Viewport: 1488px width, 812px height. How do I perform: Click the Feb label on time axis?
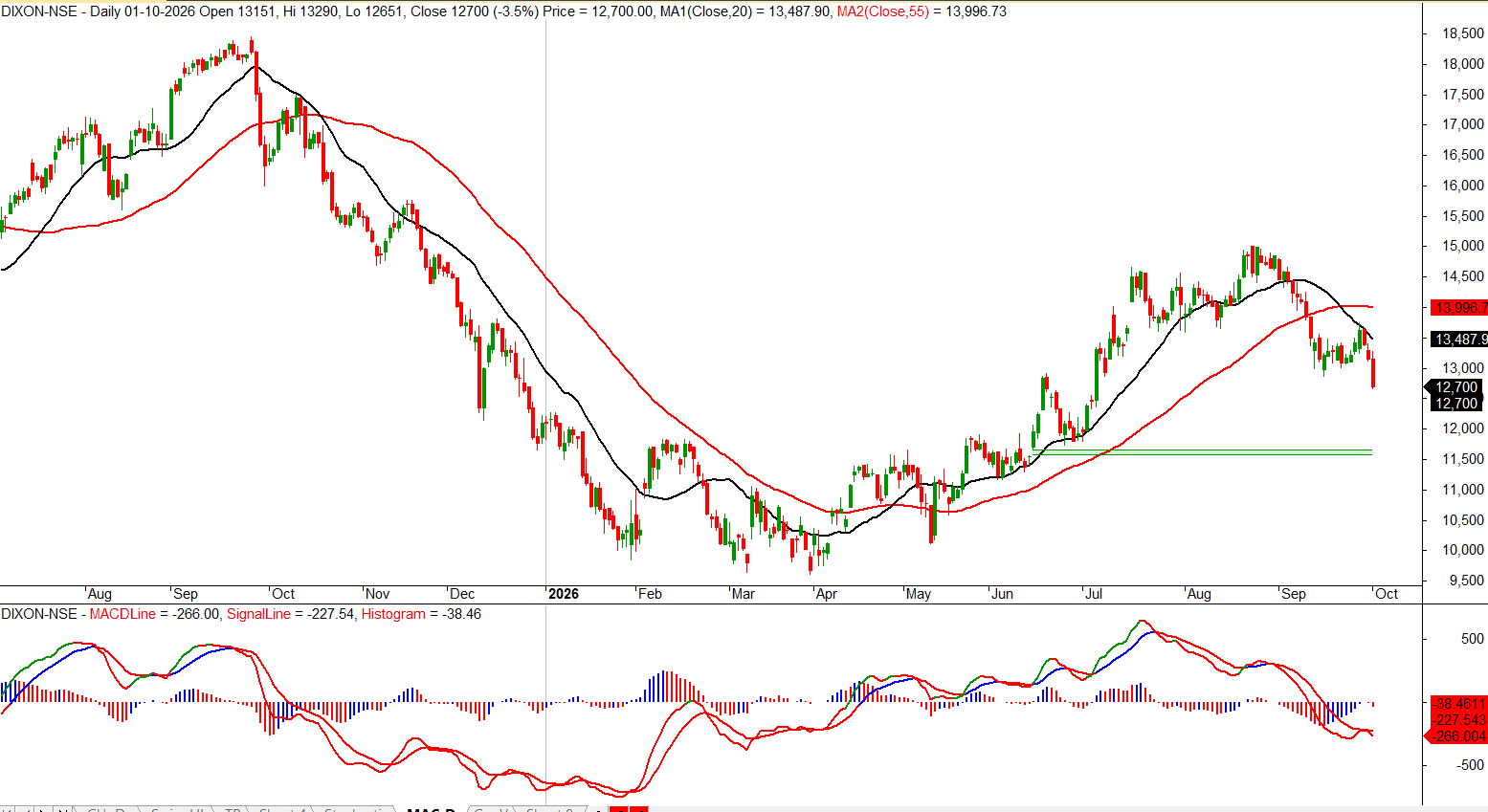(x=650, y=594)
